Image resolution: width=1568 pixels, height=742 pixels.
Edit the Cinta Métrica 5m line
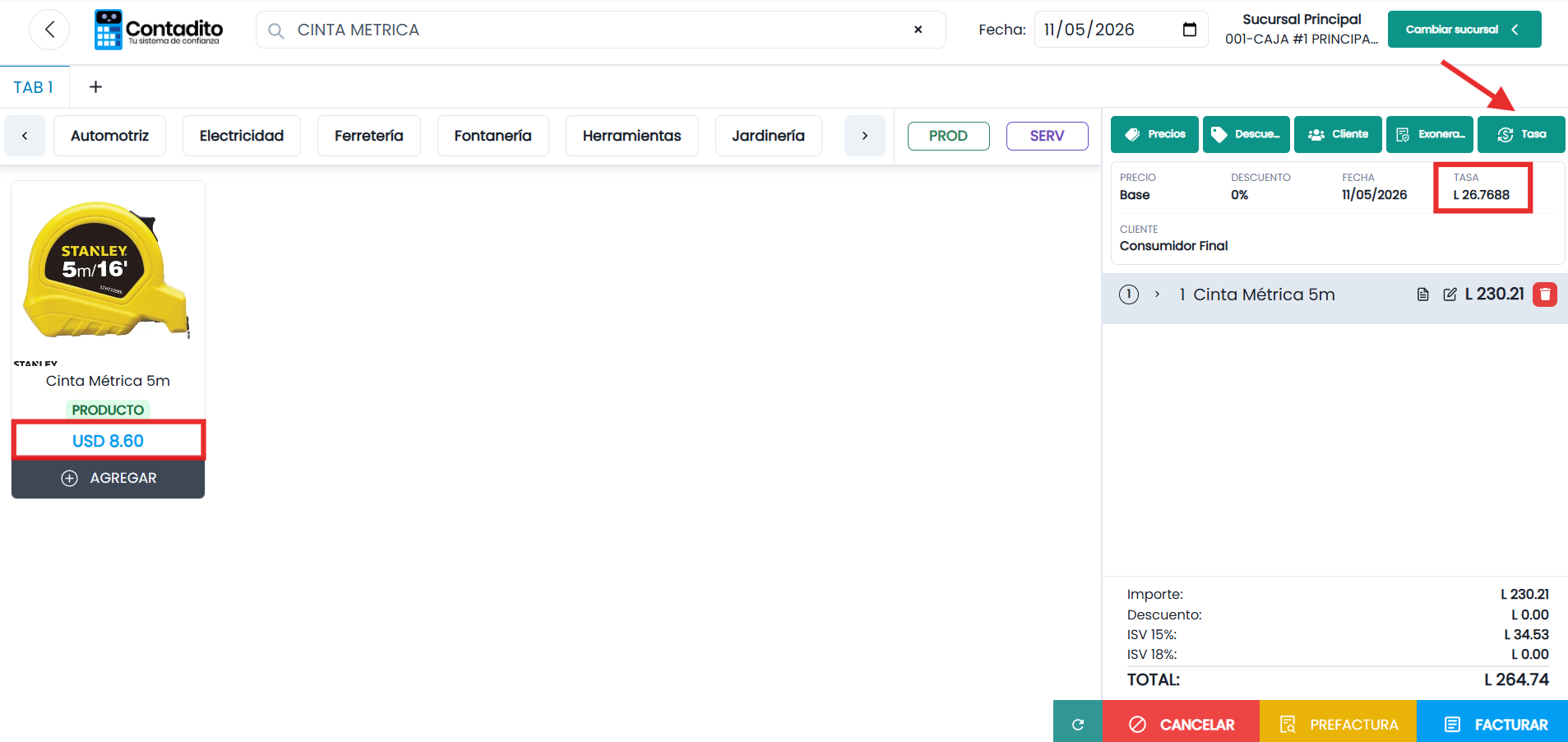pyautogui.click(x=1450, y=294)
